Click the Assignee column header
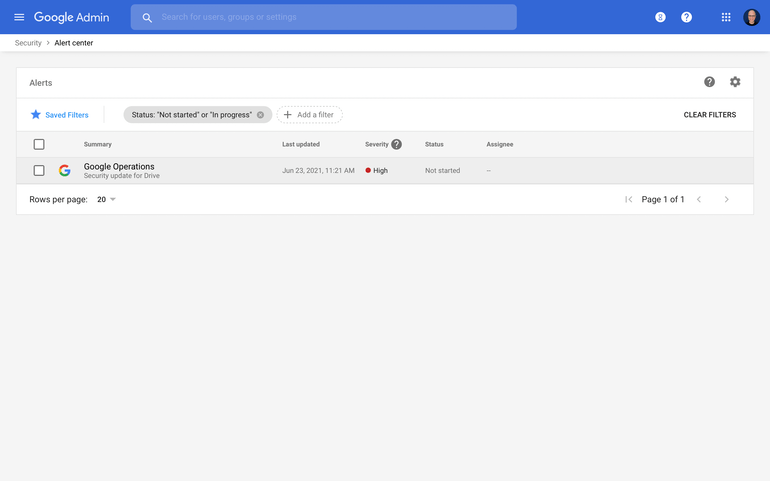770x481 pixels. click(x=500, y=144)
